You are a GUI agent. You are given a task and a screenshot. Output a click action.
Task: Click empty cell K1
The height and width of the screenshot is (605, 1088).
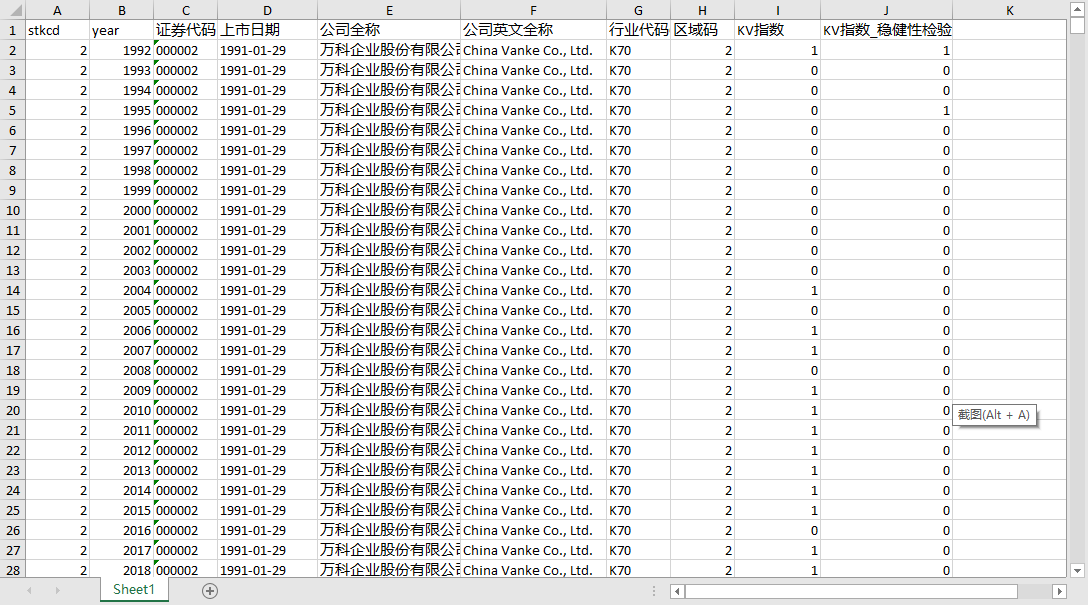[1010, 30]
